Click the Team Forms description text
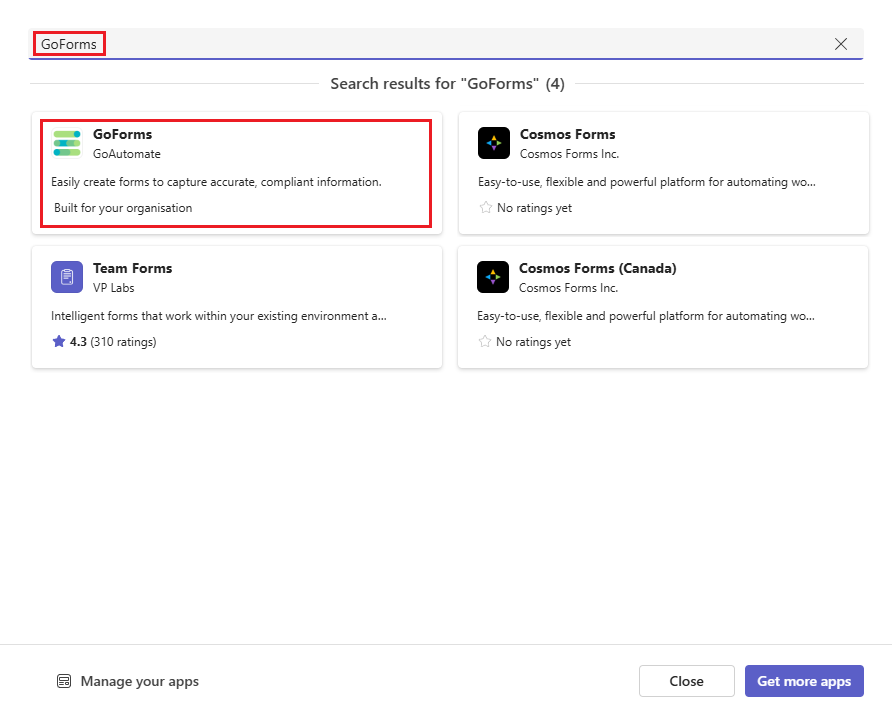The width and height of the screenshot is (892, 710). point(219,316)
